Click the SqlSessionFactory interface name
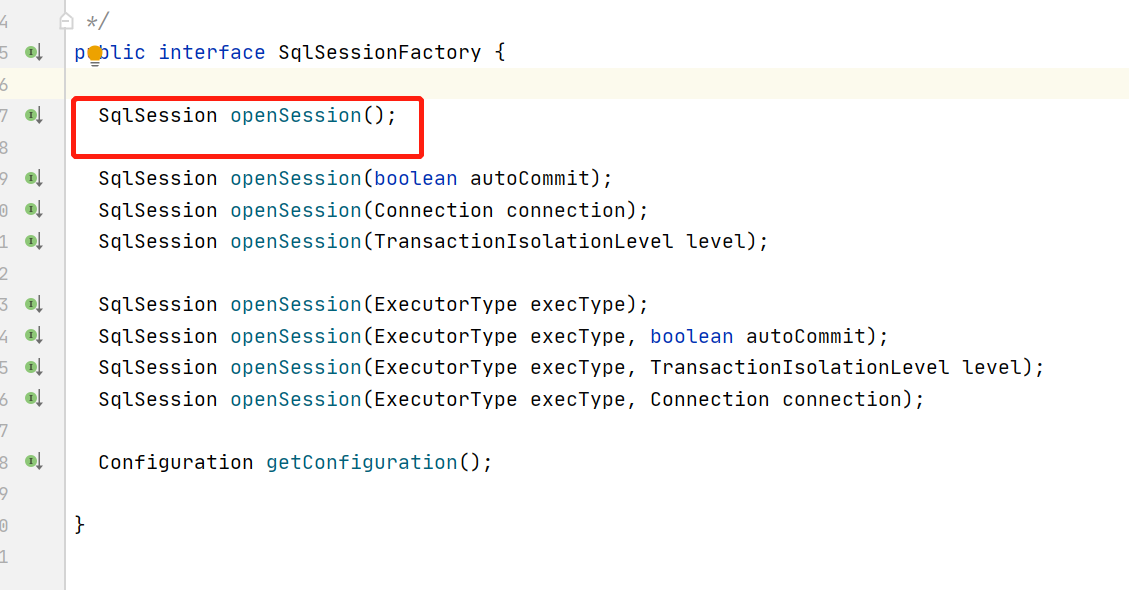 point(379,53)
